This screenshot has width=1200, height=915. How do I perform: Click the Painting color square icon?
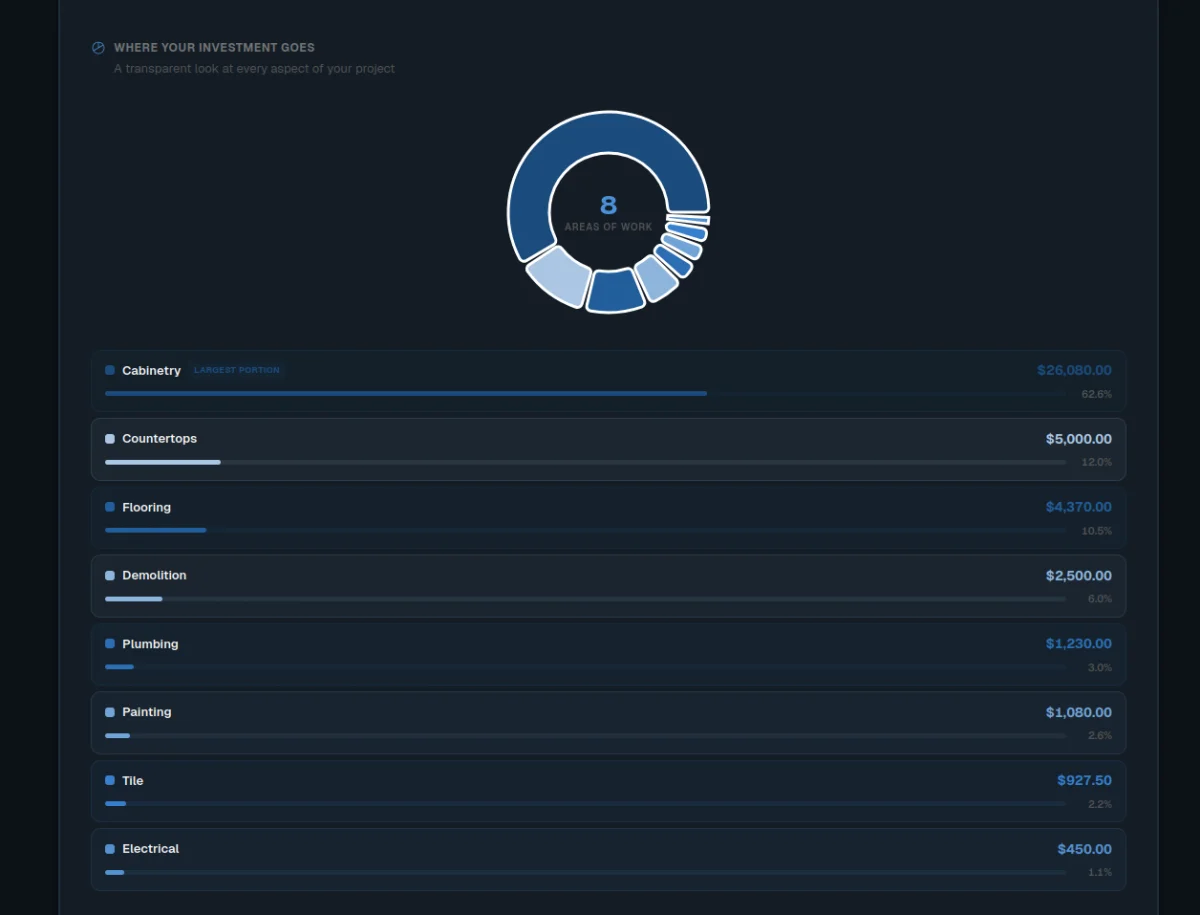pyautogui.click(x=110, y=712)
